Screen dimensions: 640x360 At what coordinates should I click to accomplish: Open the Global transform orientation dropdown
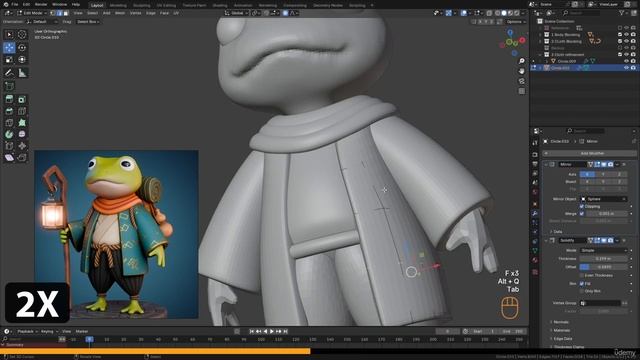tap(236, 13)
